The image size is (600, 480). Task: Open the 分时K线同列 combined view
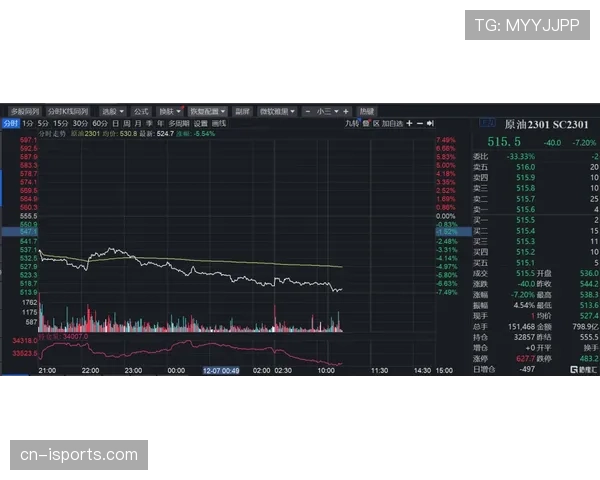coord(68,111)
